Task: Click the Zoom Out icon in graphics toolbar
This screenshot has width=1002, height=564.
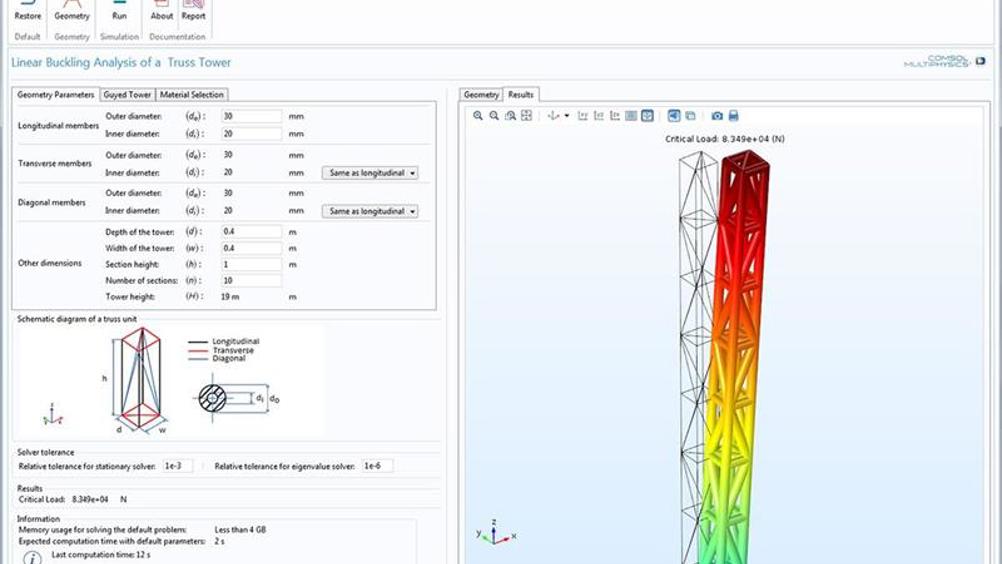Action: (494, 116)
